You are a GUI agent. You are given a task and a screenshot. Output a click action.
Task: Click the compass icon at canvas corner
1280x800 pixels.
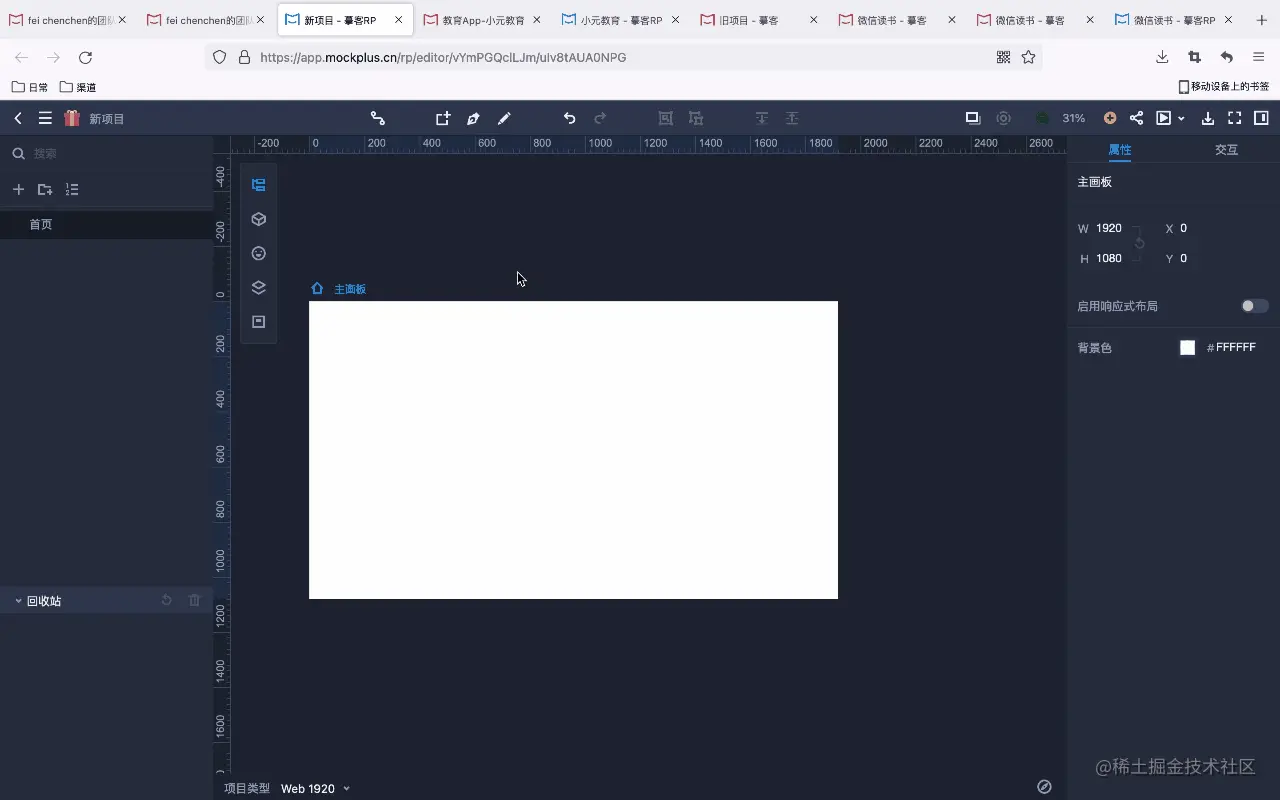coord(1044,787)
